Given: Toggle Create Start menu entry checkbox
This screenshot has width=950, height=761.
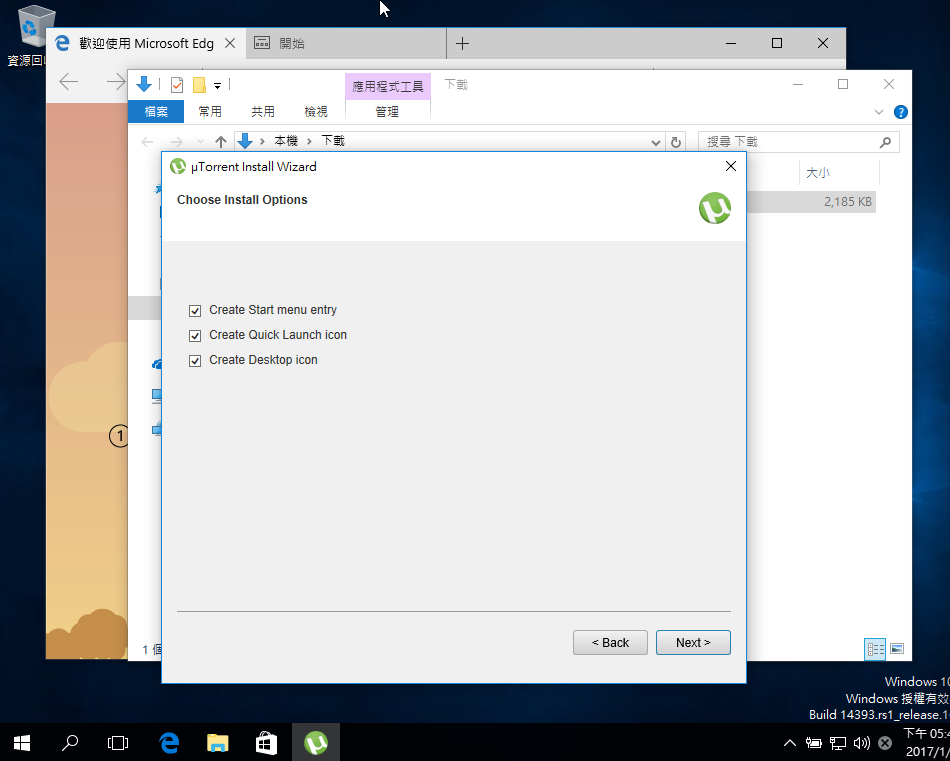Looking at the screenshot, I should [x=194, y=311].
